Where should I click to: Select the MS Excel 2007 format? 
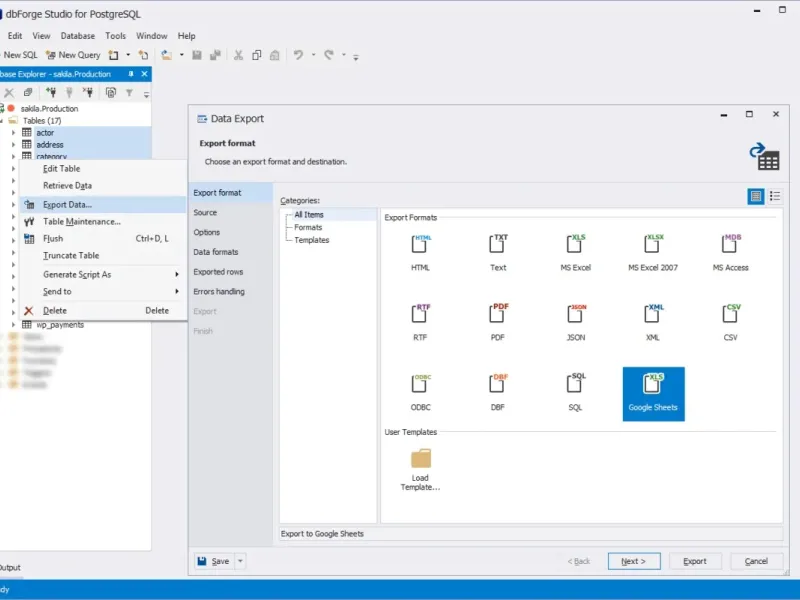coord(653,253)
